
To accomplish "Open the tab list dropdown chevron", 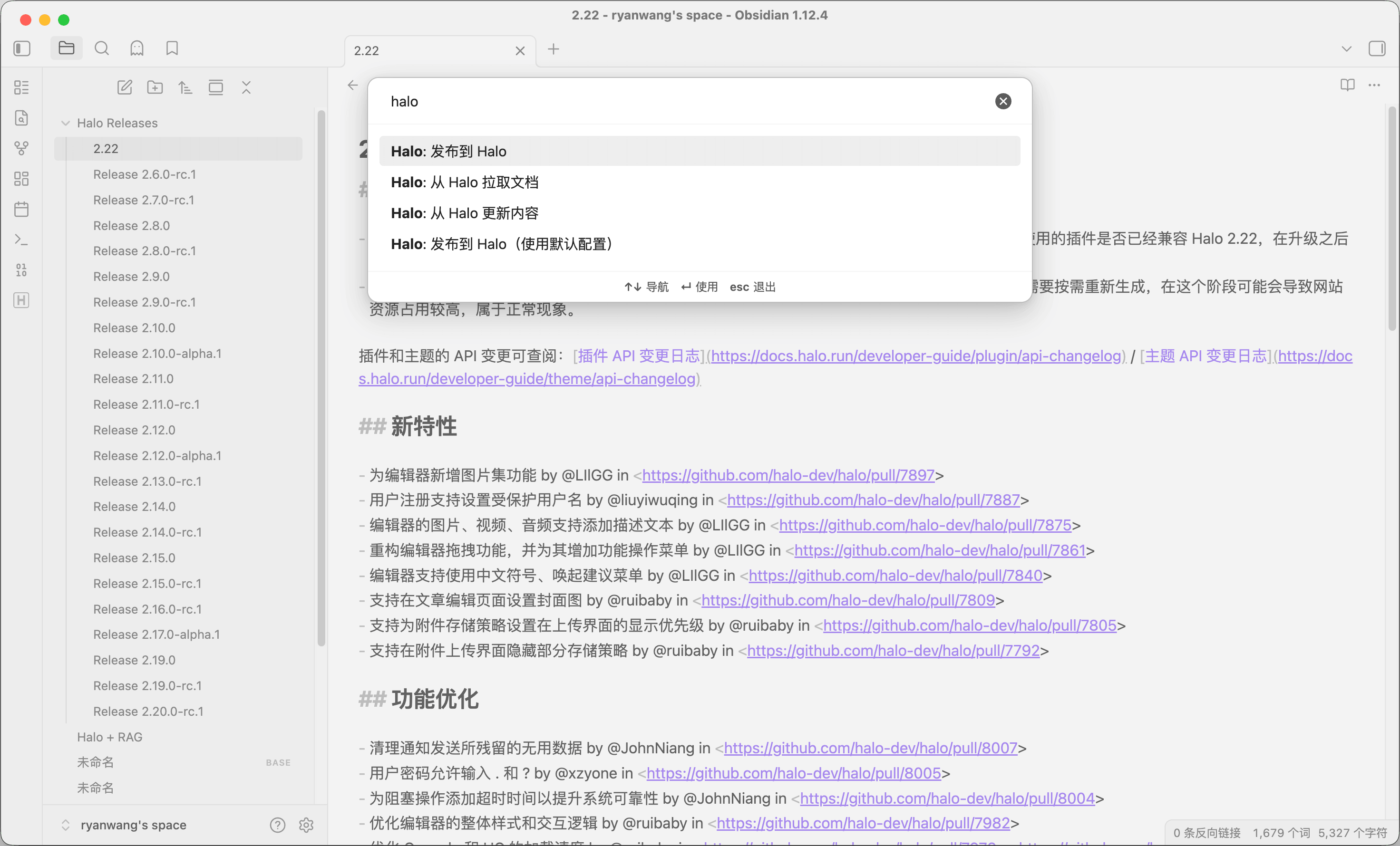I will (x=1346, y=49).
